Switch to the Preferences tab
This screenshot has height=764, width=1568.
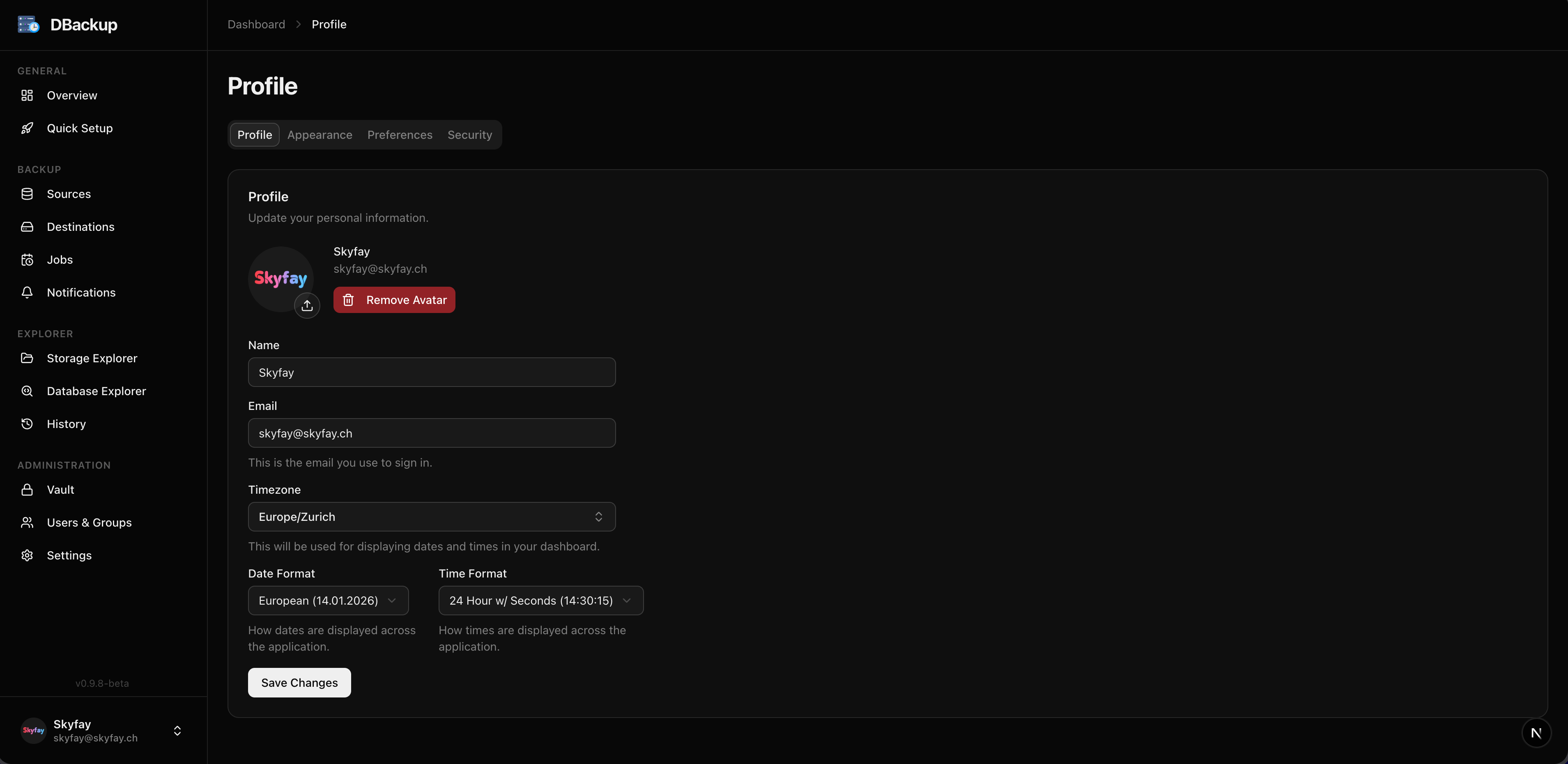pyautogui.click(x=399, y=135)
